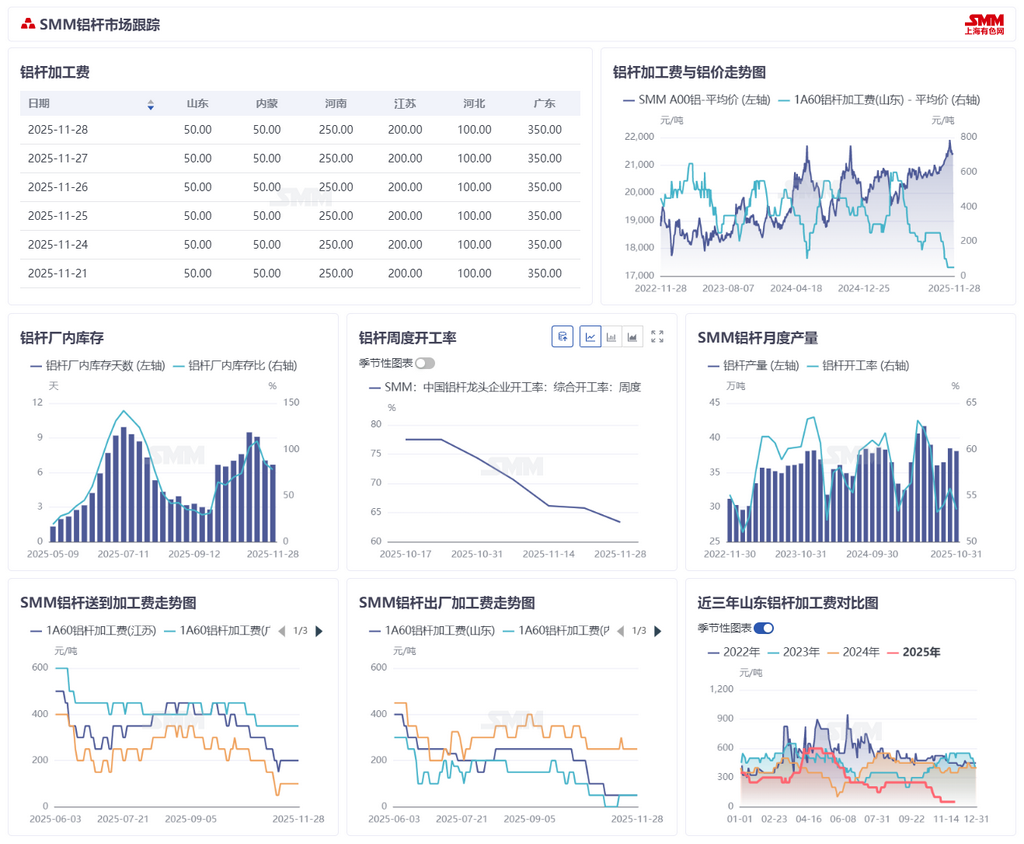1024x844 pixels.
Task: Click the 内蒙 column header
Action: (x=266, y=104)
